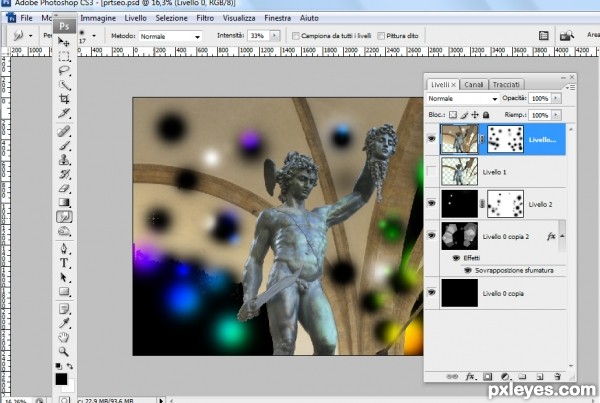This screenshot has height=403, width=600.
Task: Hide the Livello 0 copia layer
Action: 432,292
